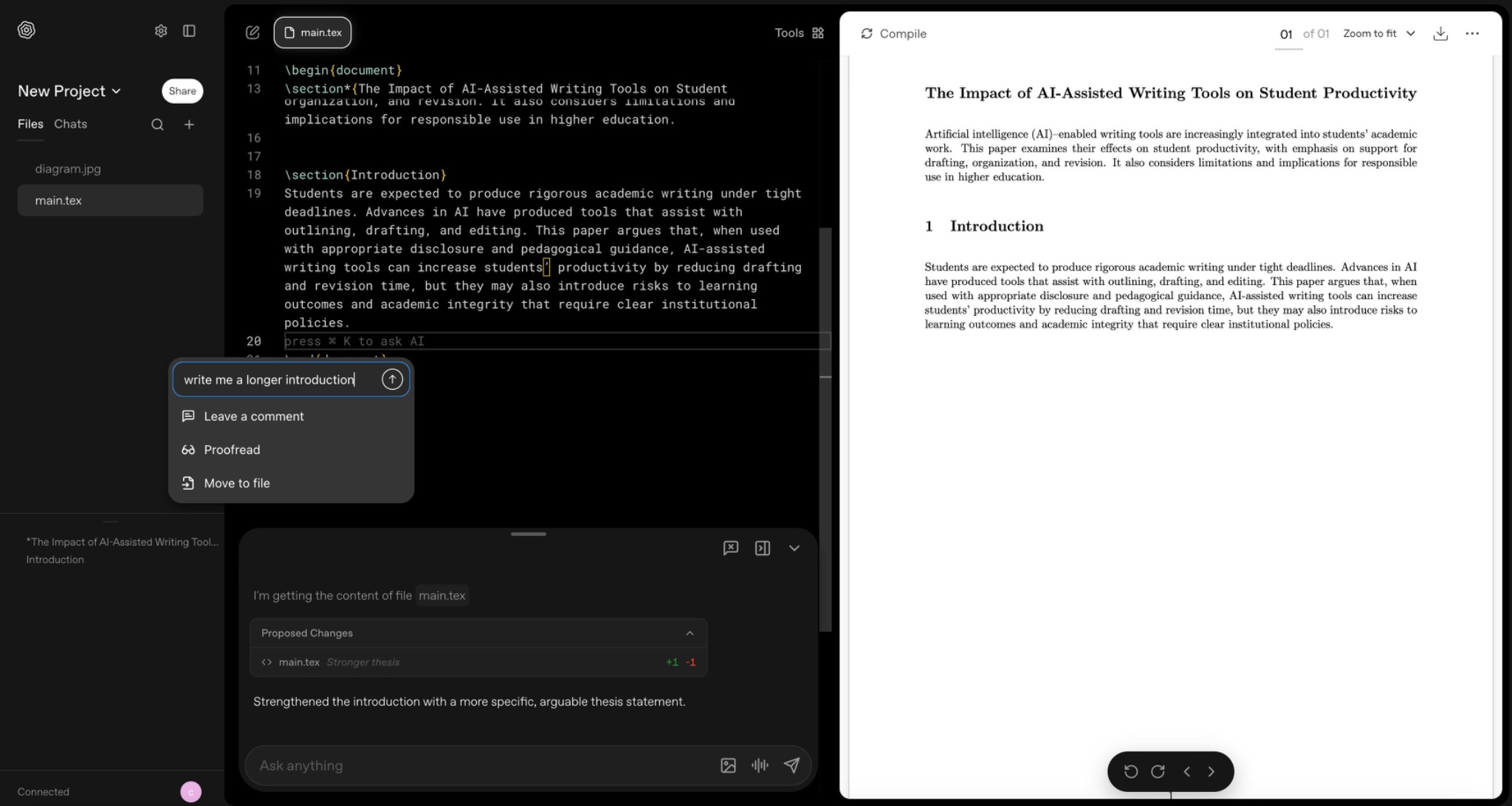The height and width of the screenshot is (806, 1512).
Task: Toggle the chat side panel layout icon
Action: point(763,548)
